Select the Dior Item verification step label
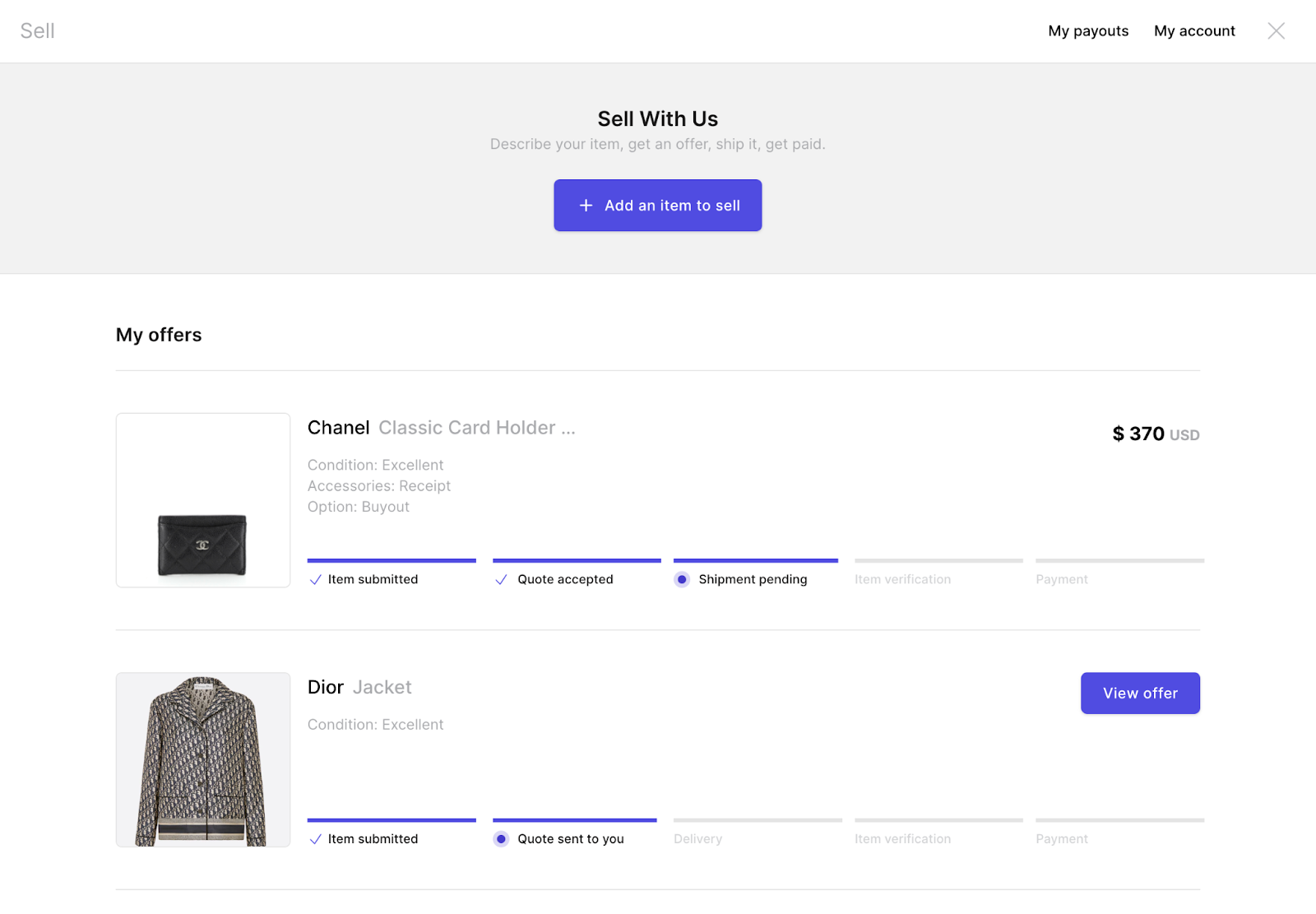This screenshot has height=914, width=1316. (903, 839)
